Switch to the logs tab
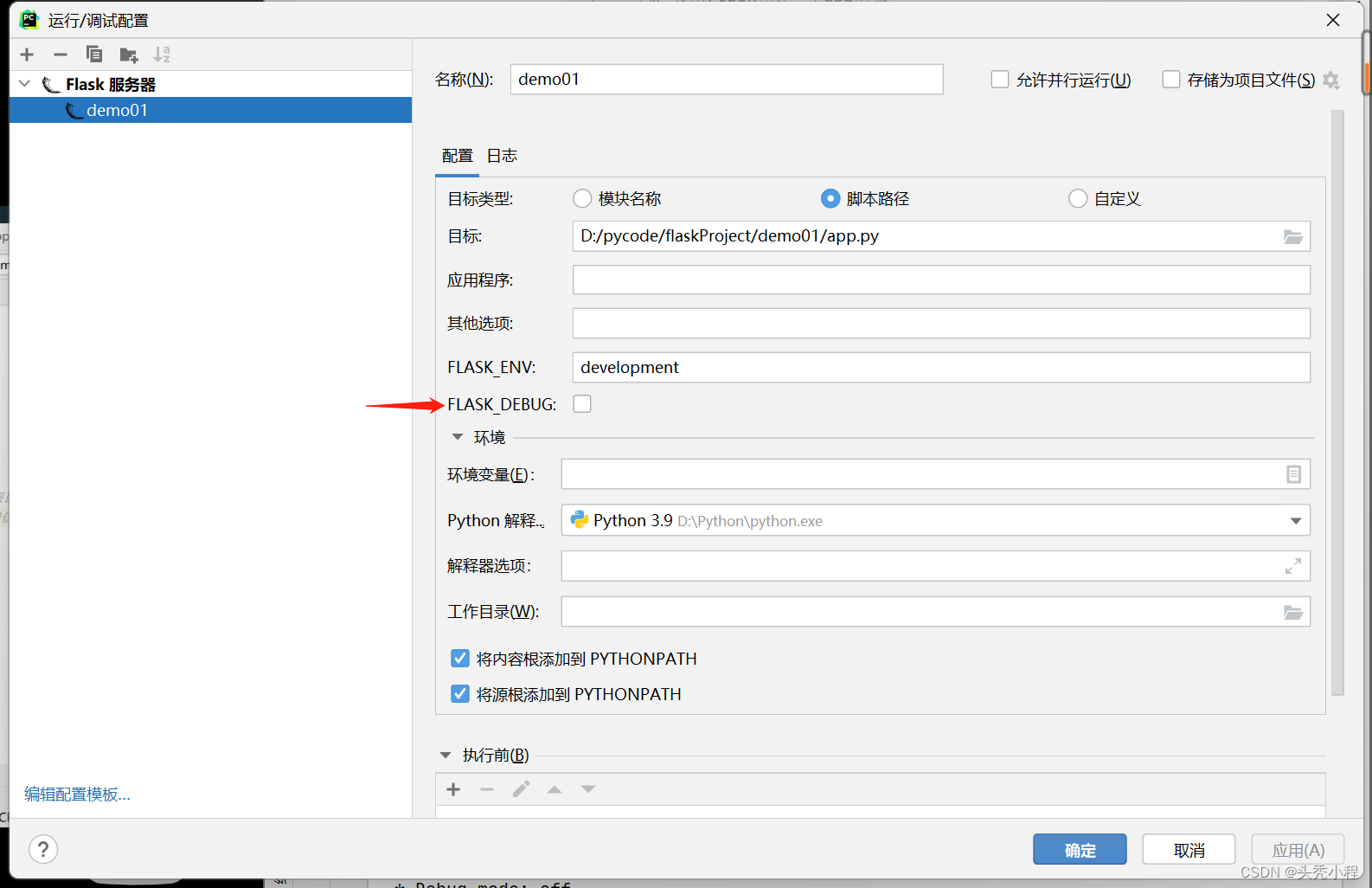The height and width of the screenshot is (888, 1372). point(502,156)
